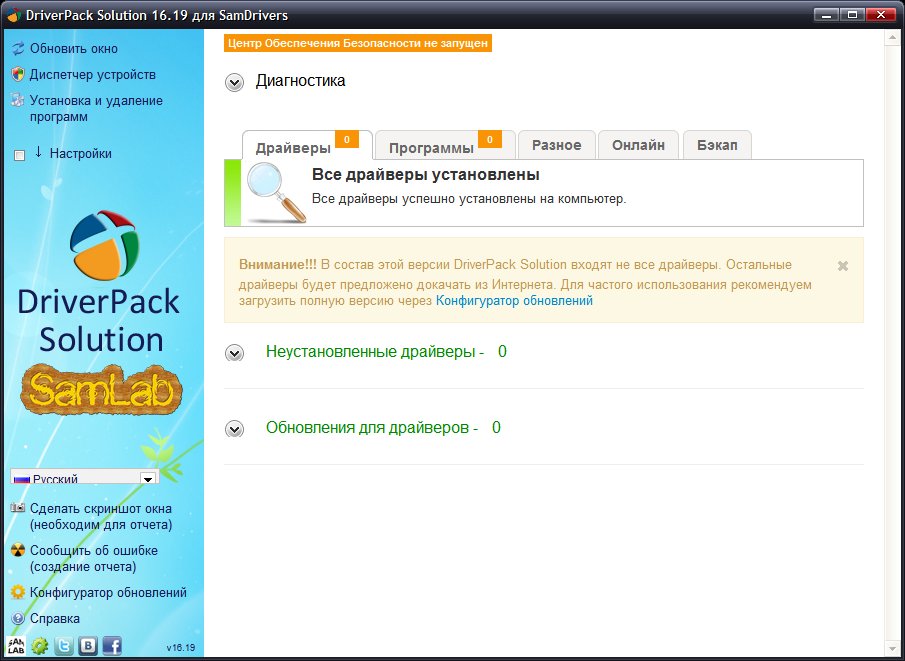
Task: Select the Бэкап tab
Action: pos(717,145)
